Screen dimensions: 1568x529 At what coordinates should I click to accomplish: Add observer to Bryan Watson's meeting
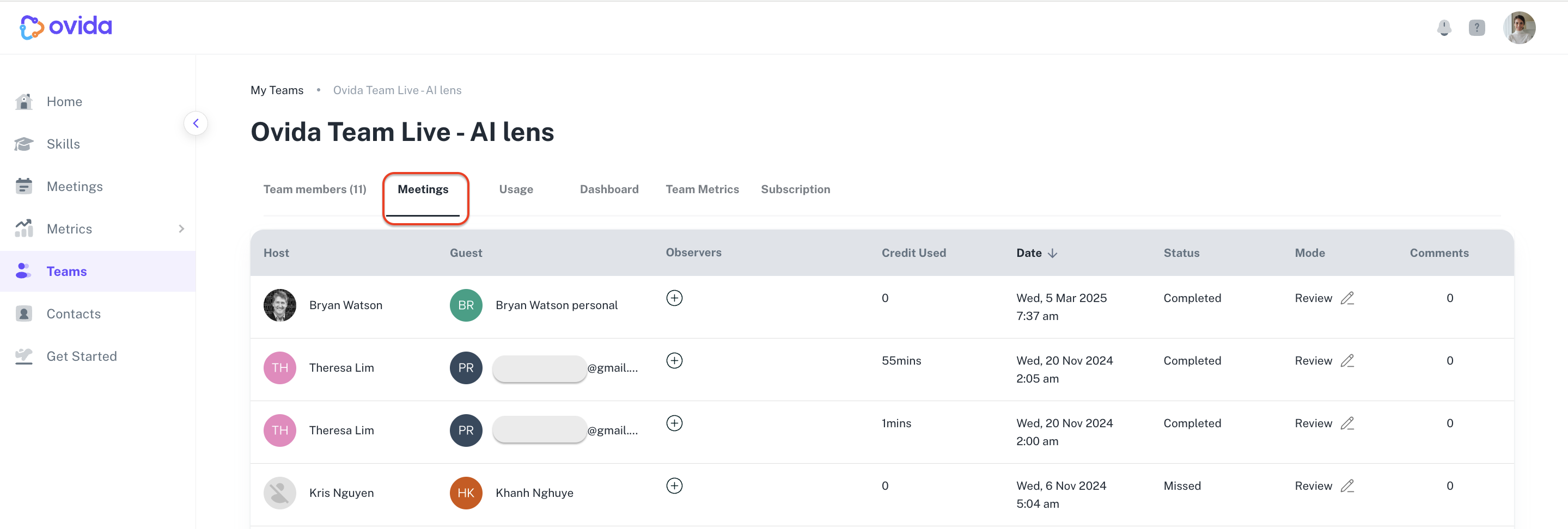[674, 298]
